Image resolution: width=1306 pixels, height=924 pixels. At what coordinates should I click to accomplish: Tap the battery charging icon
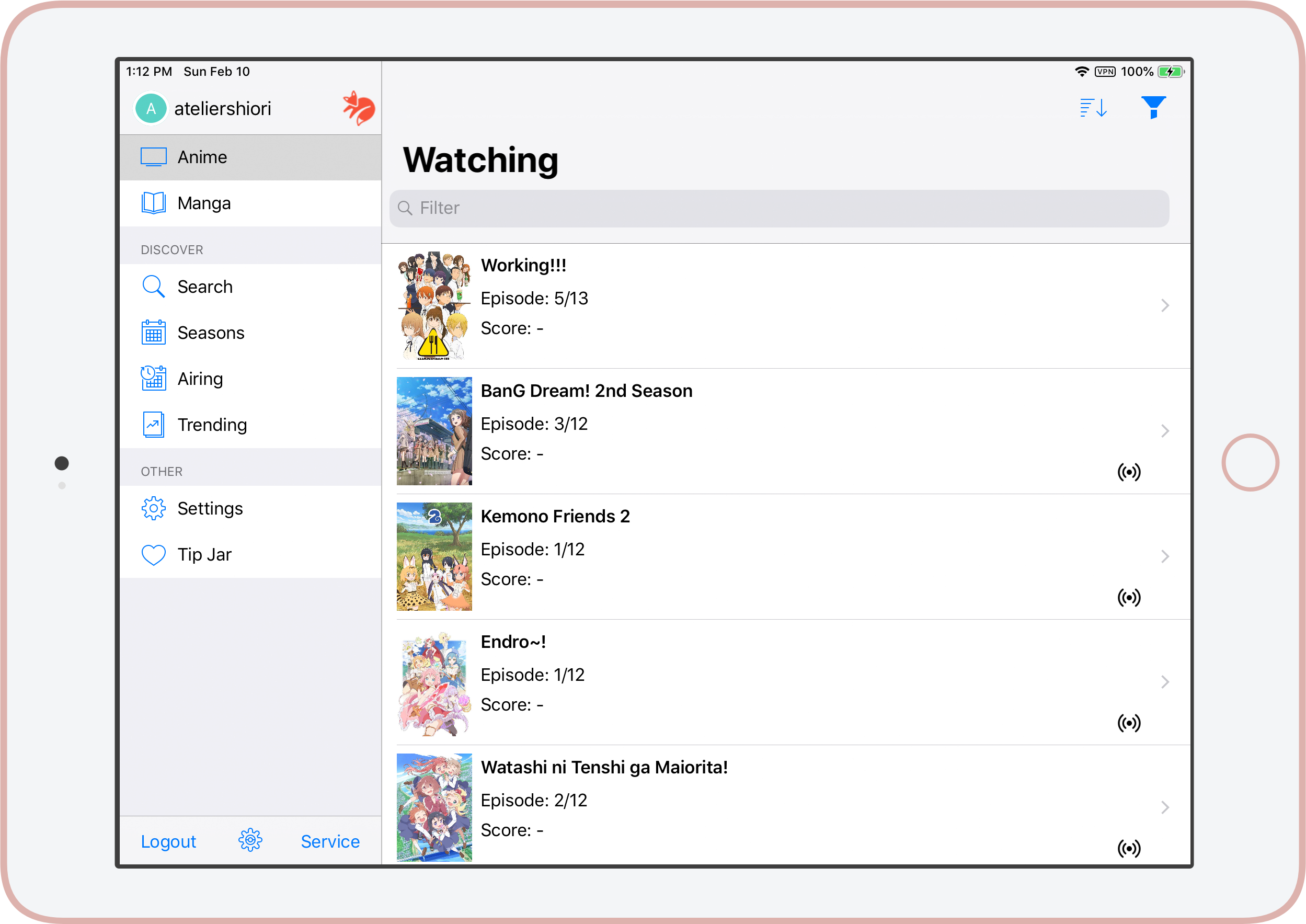1171,72
